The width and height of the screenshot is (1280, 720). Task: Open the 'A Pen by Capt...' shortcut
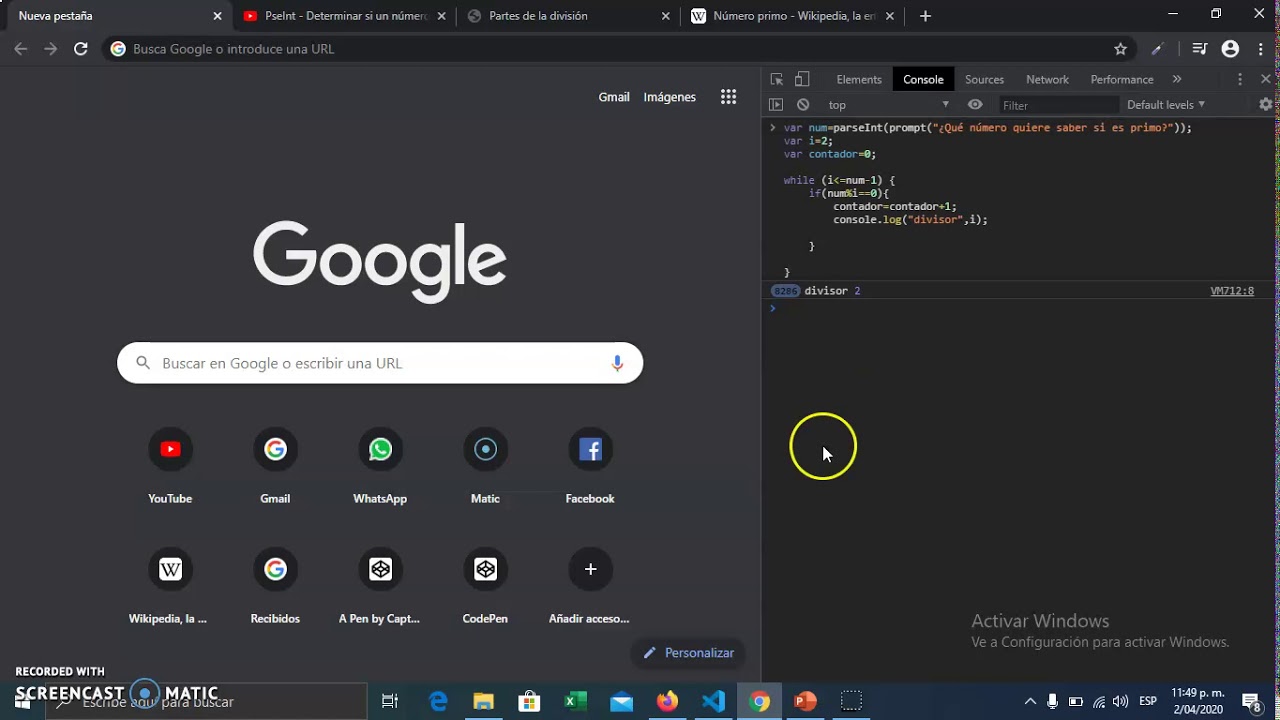click(380, 586)
